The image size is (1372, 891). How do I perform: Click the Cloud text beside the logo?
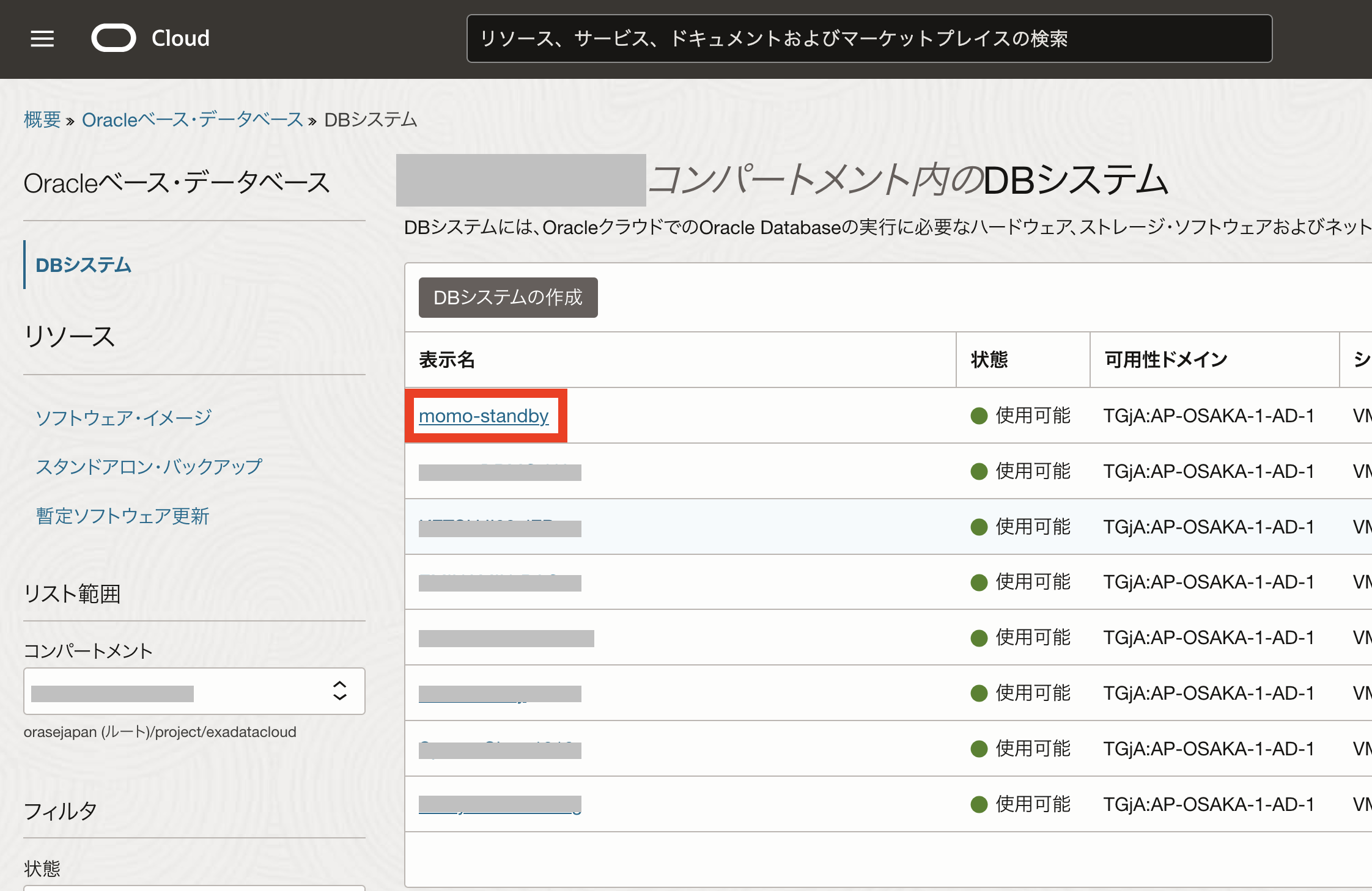[x=180, y=38]
